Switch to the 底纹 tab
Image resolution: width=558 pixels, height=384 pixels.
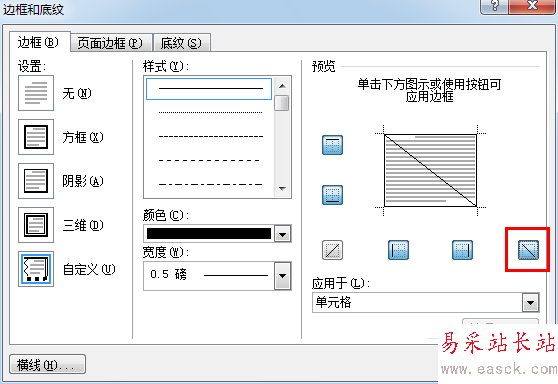coord(182,43)
